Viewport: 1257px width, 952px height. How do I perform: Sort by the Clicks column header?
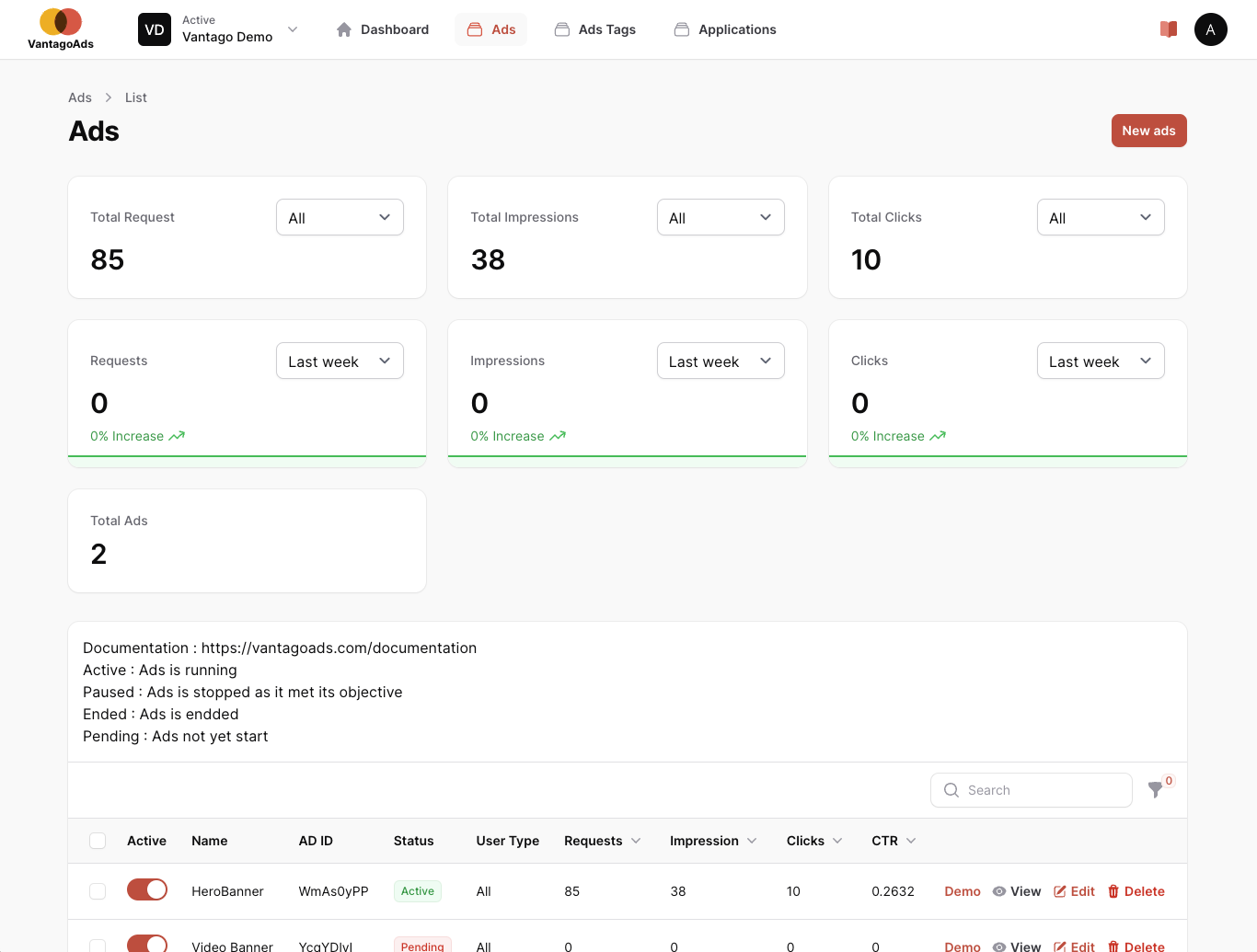(814, 841)
